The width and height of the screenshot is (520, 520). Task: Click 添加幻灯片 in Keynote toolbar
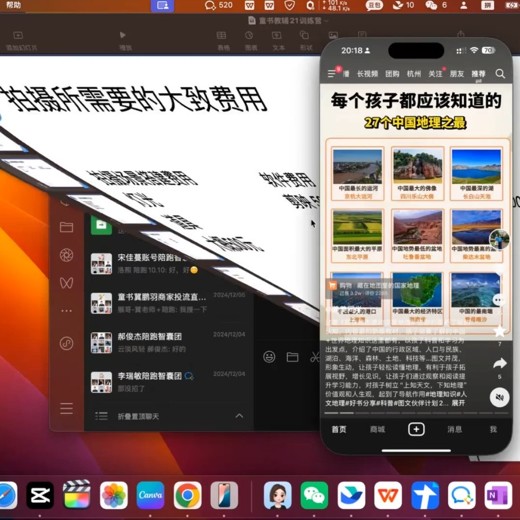coord(21,41)
